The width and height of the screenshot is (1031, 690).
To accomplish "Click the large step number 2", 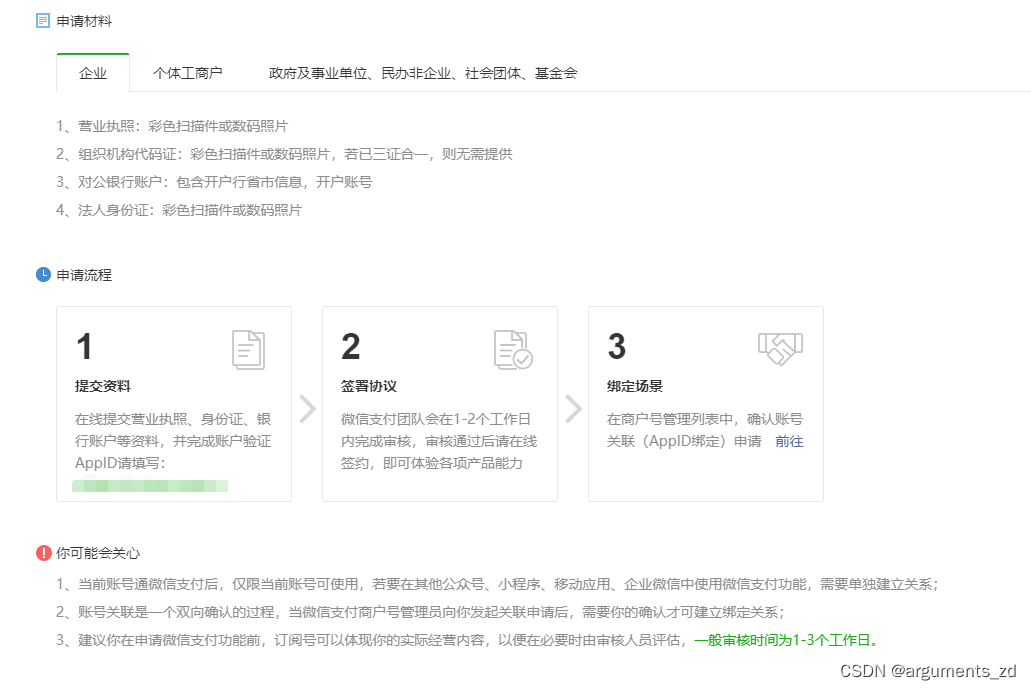I will [351, 347].
